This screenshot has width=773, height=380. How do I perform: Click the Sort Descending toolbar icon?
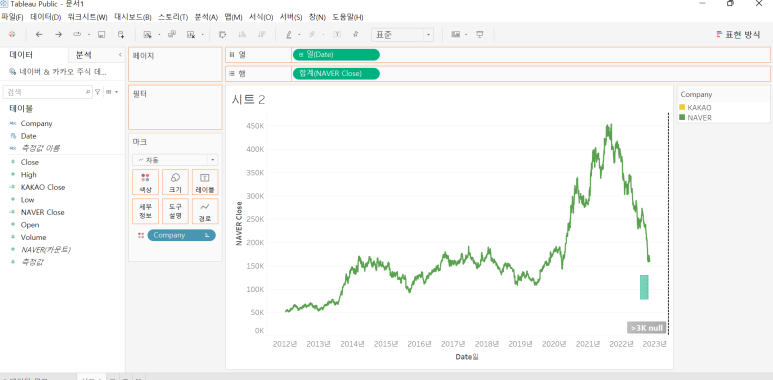click(262, 35)
